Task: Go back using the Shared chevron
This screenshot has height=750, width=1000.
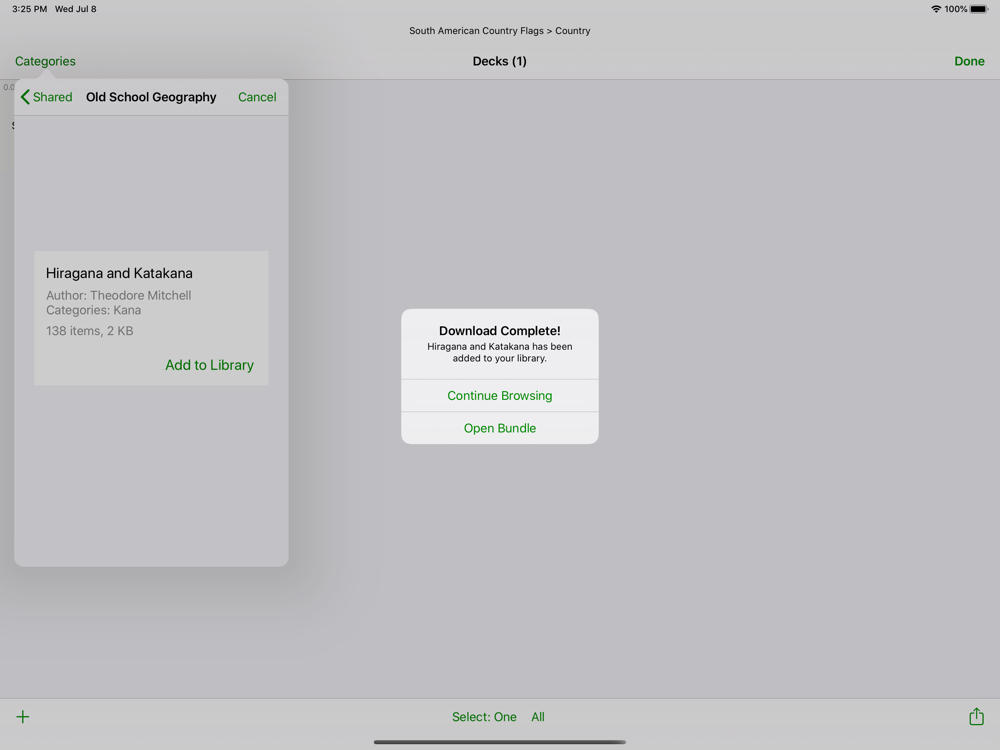Action: (46, 97)
